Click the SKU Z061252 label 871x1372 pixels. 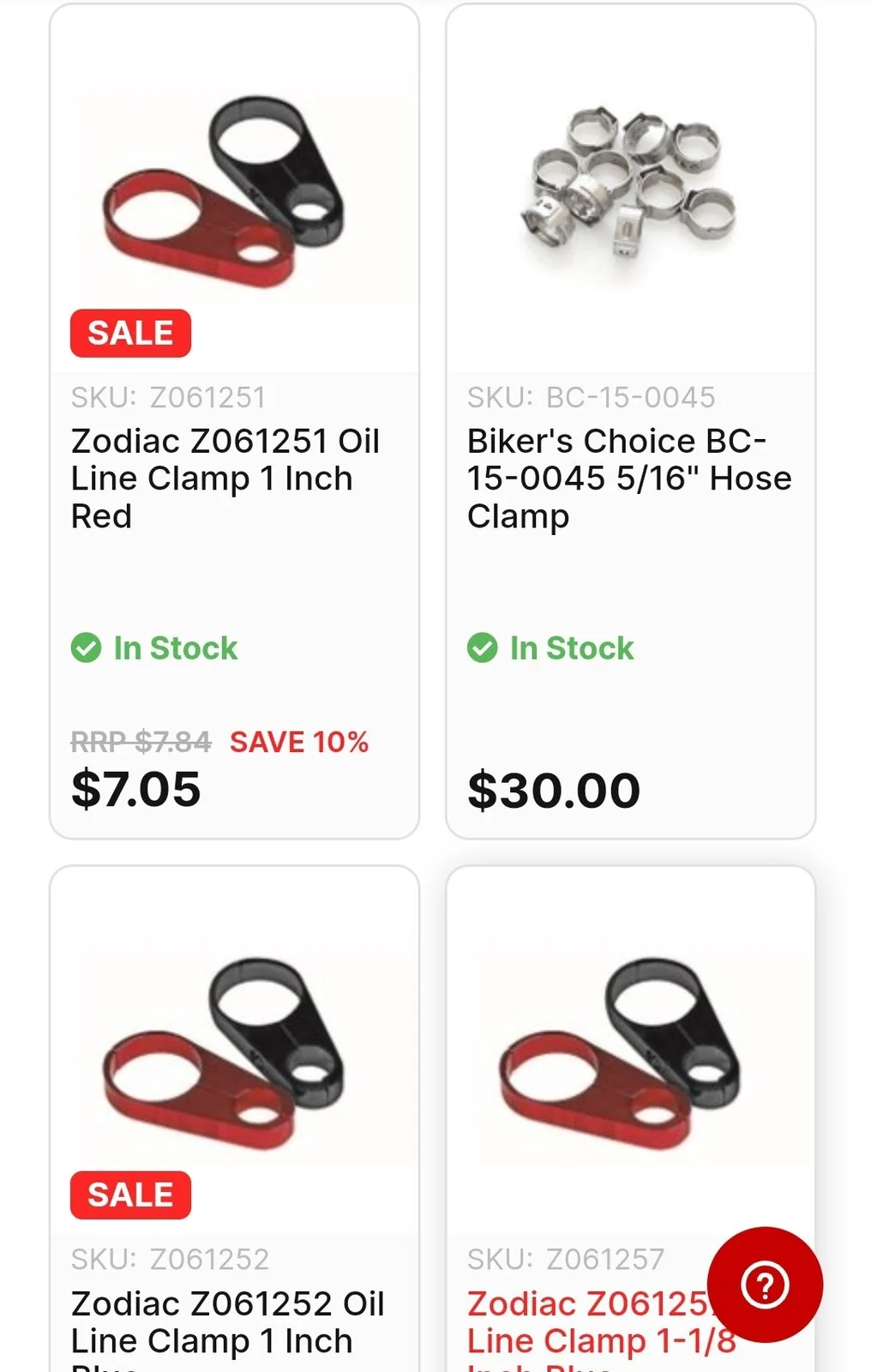click(170, 1259)
